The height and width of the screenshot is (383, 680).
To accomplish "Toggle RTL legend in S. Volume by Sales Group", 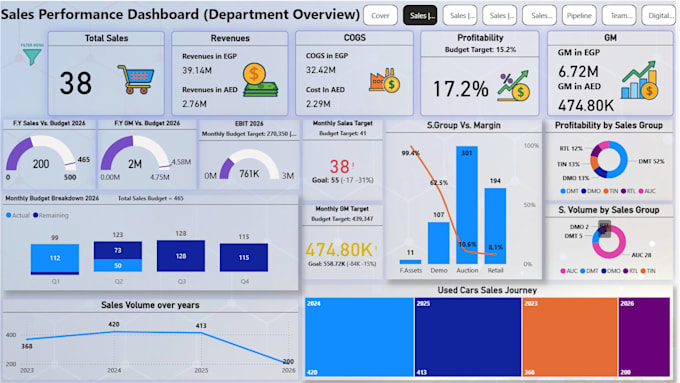I will [630, 271].
